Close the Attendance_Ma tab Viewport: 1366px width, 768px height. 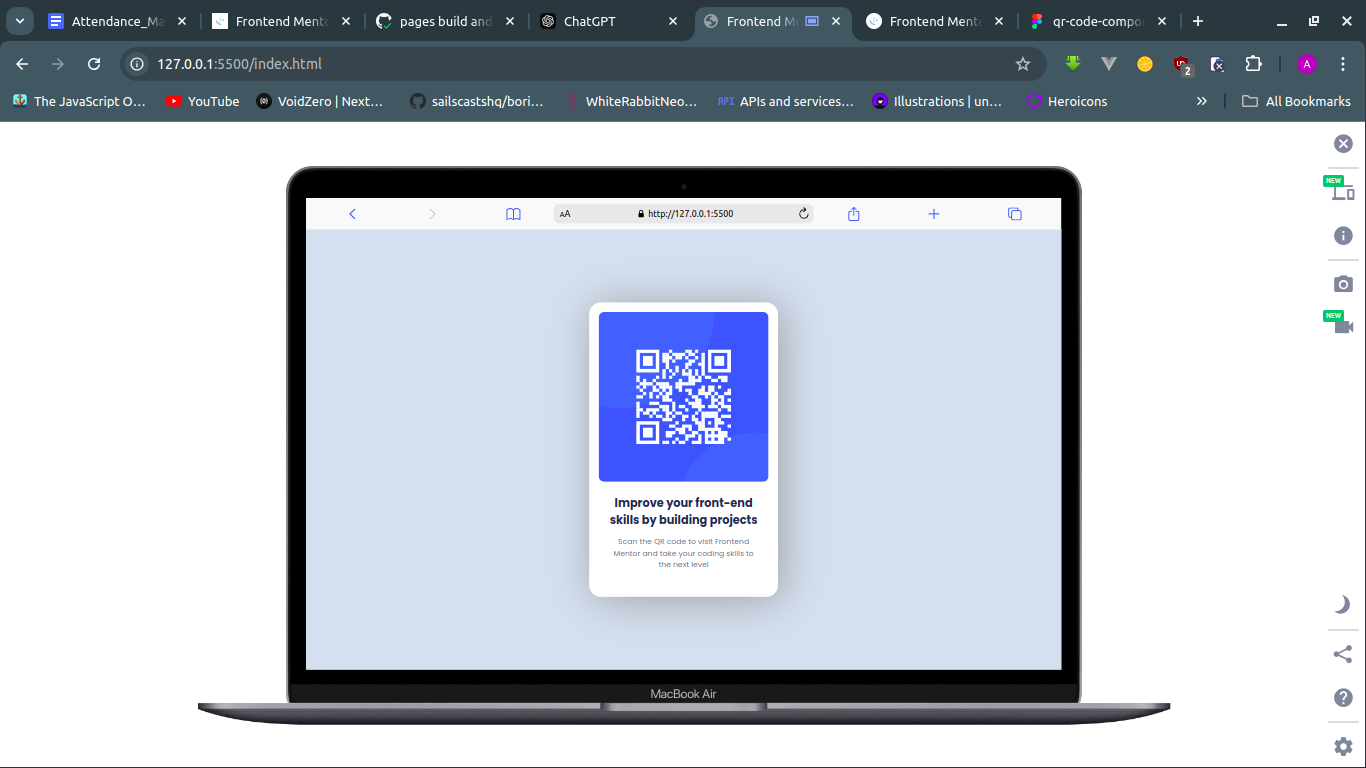click(x=182, y=21)
